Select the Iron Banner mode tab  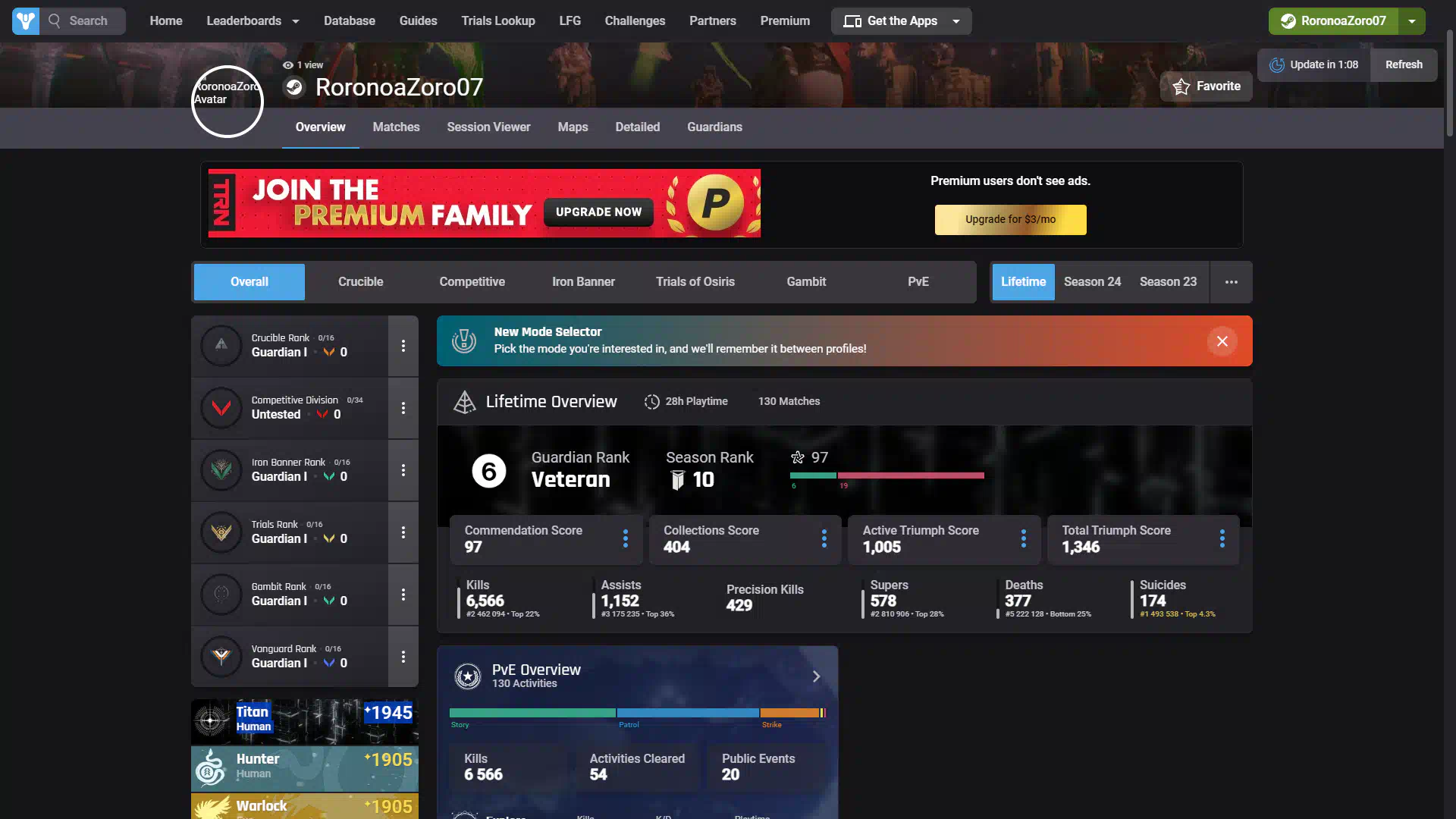tap(584, 282)
